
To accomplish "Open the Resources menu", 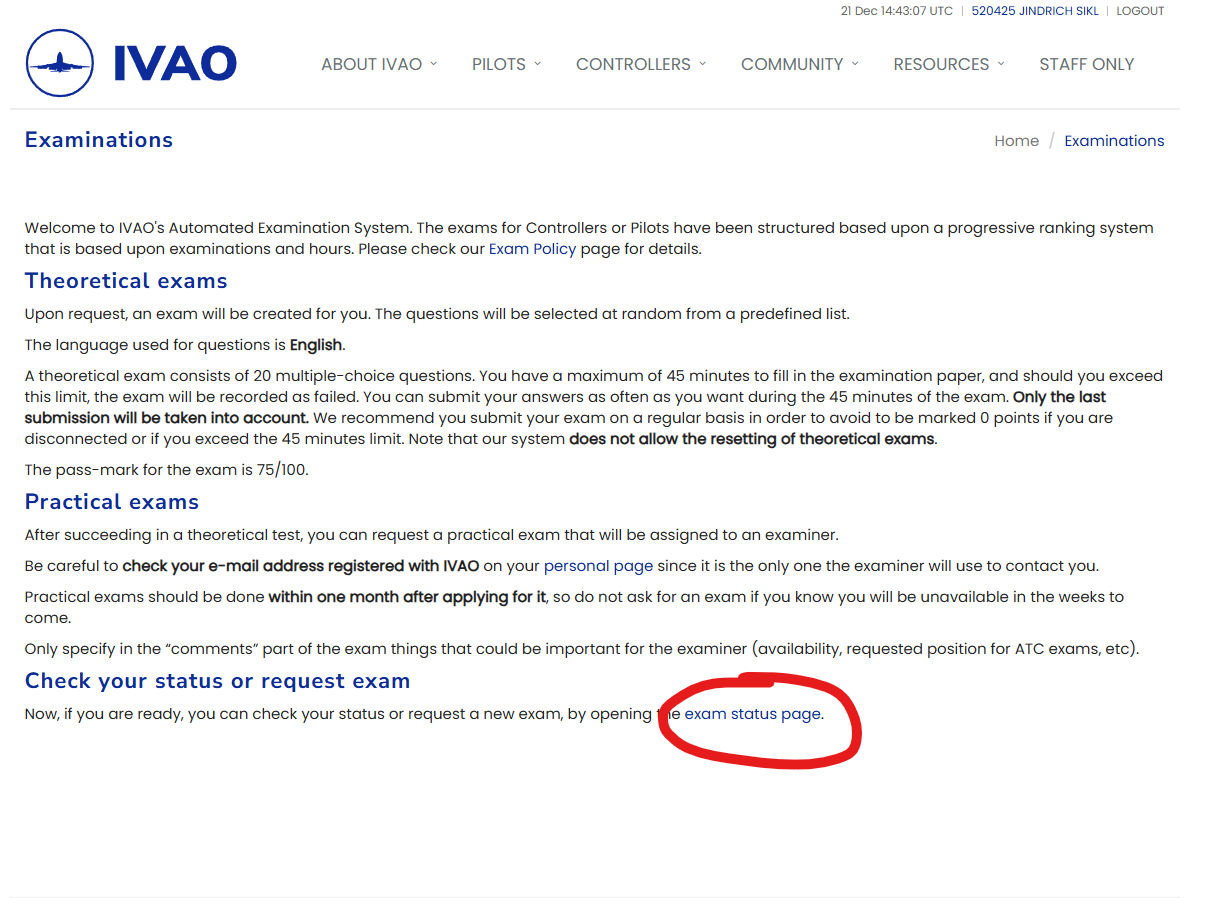I will point(949,64).
